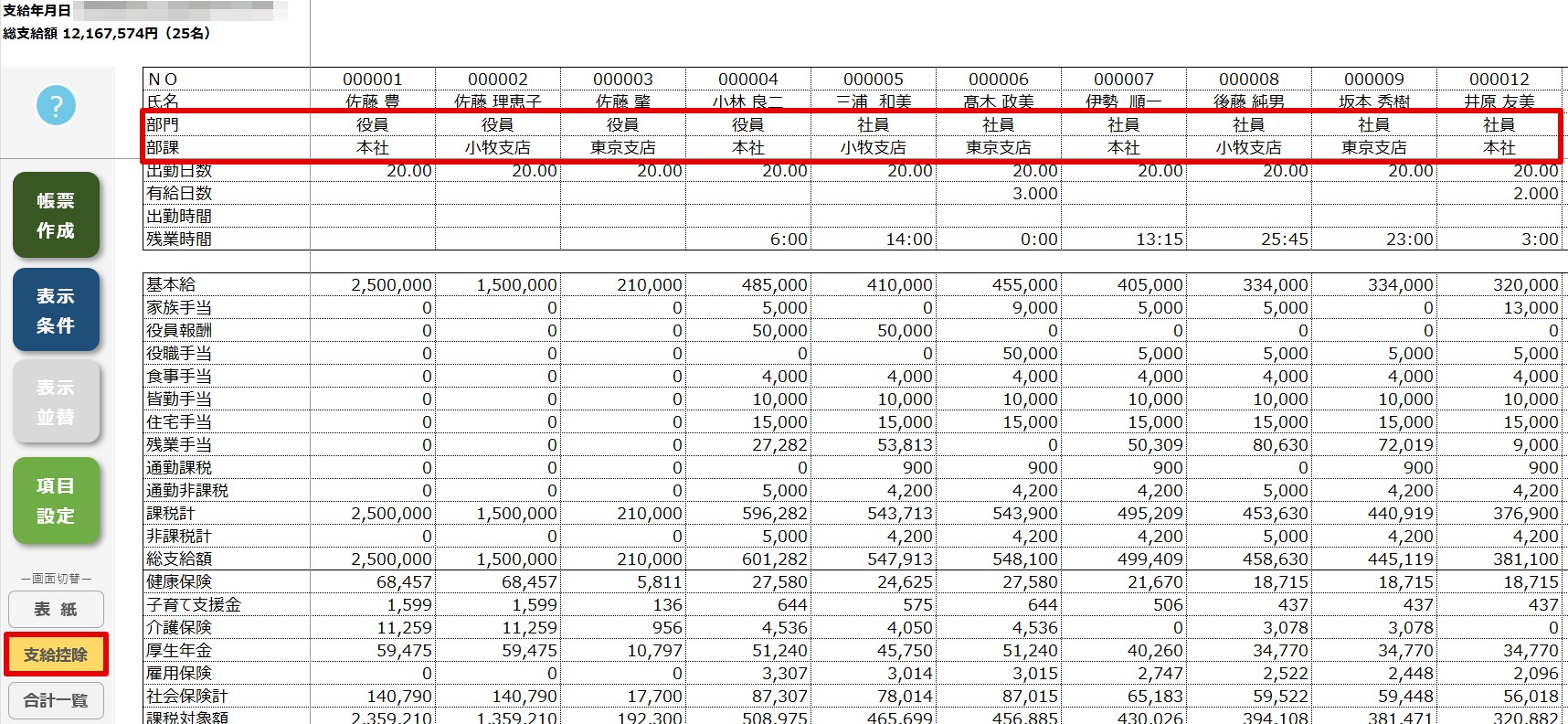Select employee number 000001 column header

373,80
